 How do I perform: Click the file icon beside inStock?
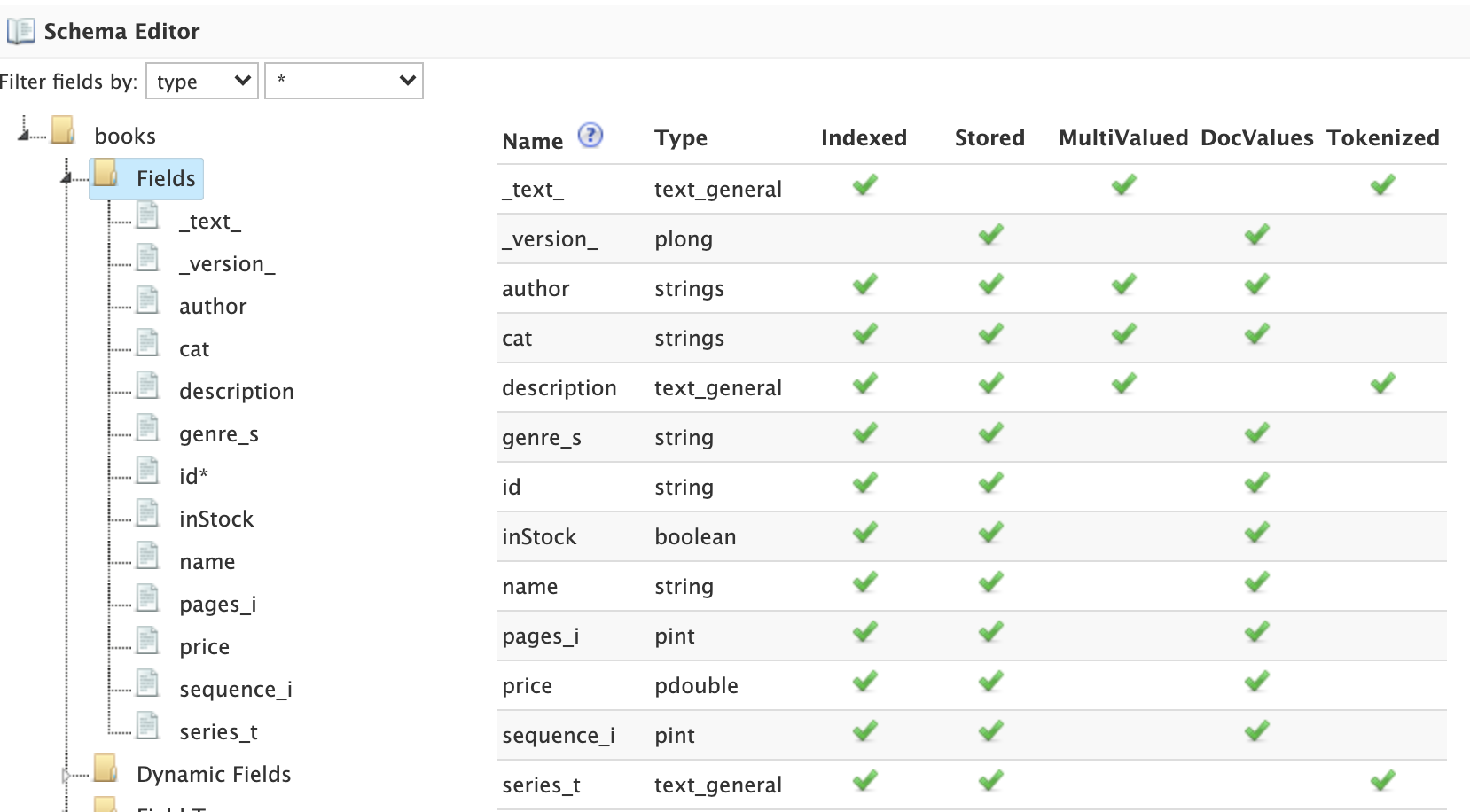point(147,514)
